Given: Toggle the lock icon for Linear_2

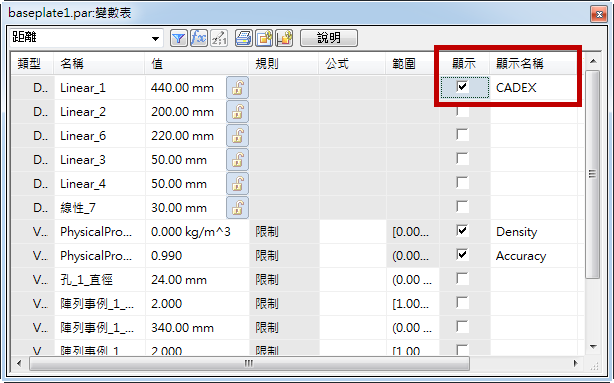Looking at the screenshot, I should point(237,112).
